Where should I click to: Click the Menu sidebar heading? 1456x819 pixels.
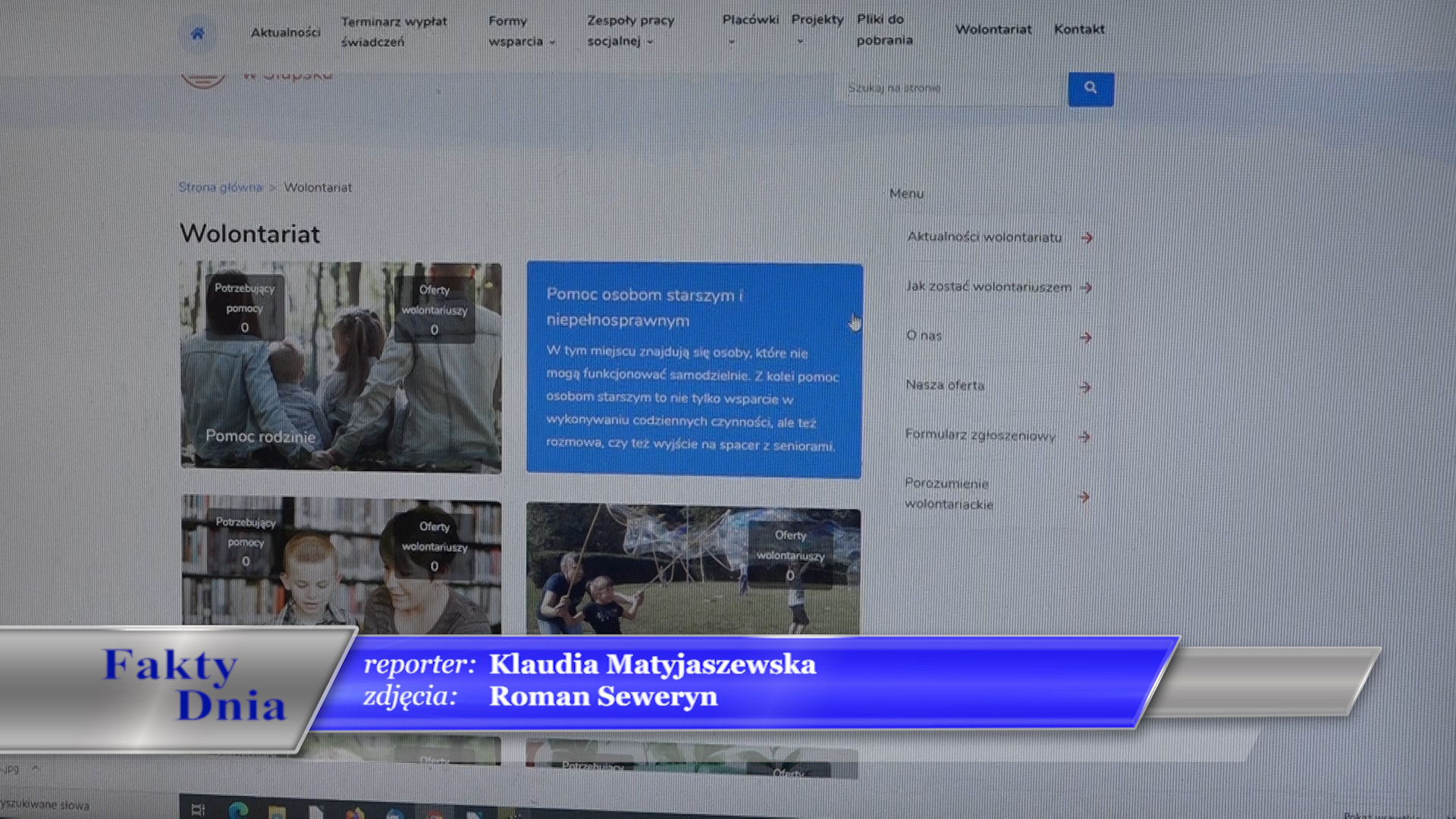click(x=906, y=194)
